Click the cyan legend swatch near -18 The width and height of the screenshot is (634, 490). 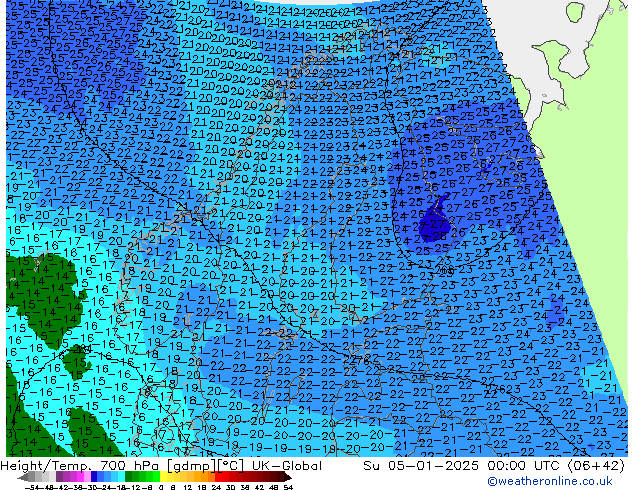121,477
